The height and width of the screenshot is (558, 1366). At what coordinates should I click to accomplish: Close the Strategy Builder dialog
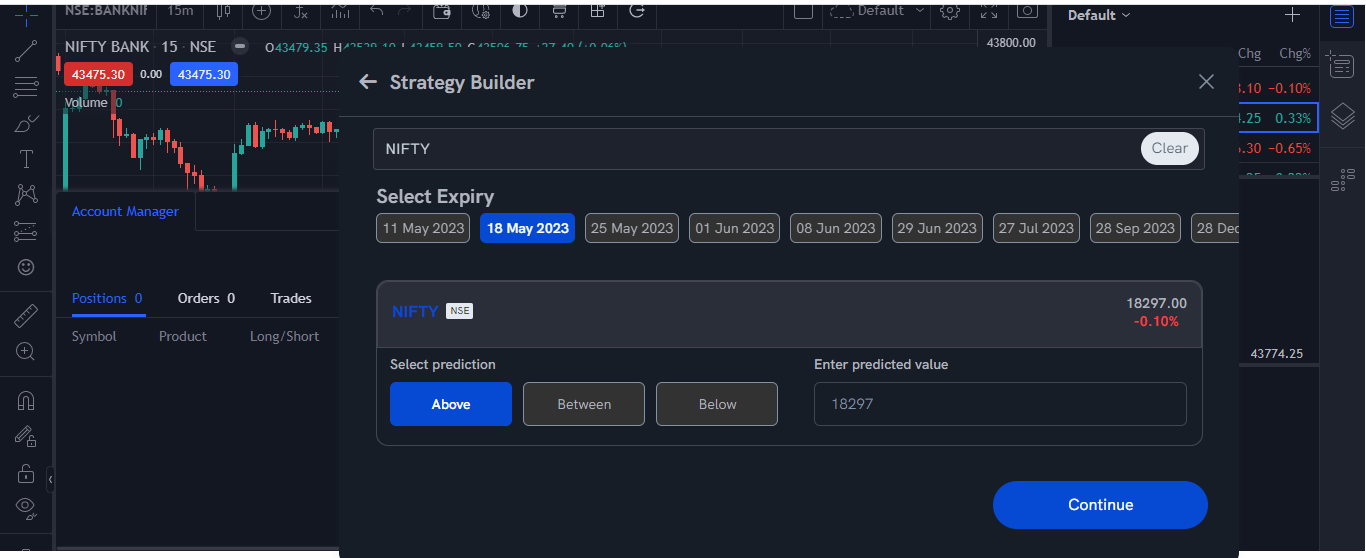coord(1206,82)
